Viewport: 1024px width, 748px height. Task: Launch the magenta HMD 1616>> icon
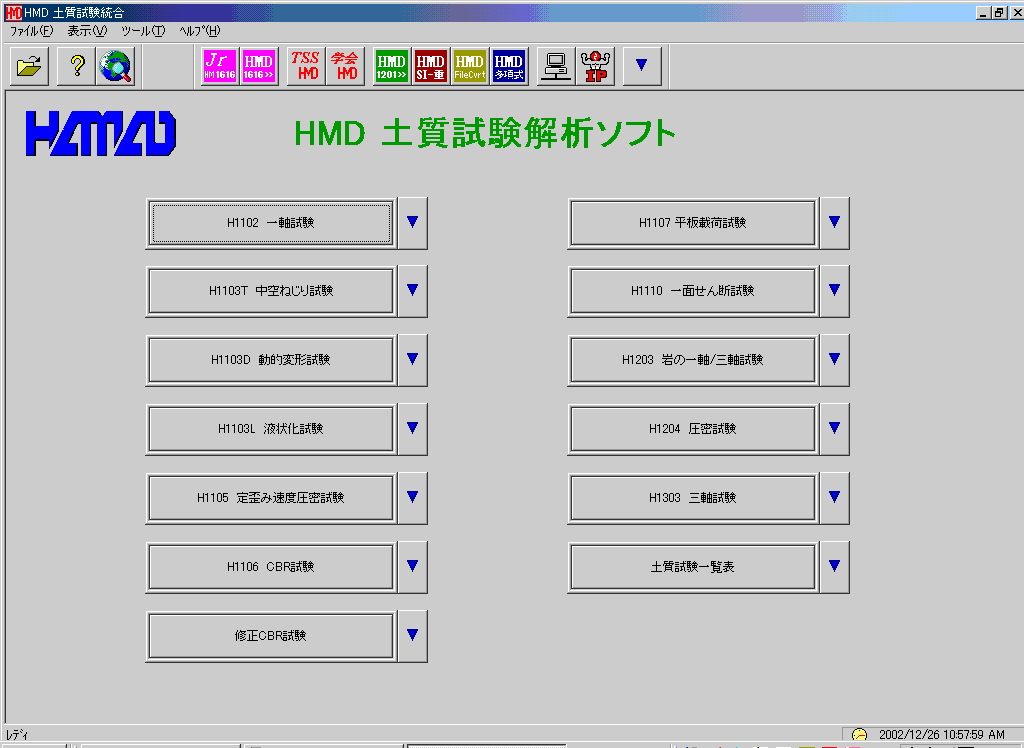[259, 66]
